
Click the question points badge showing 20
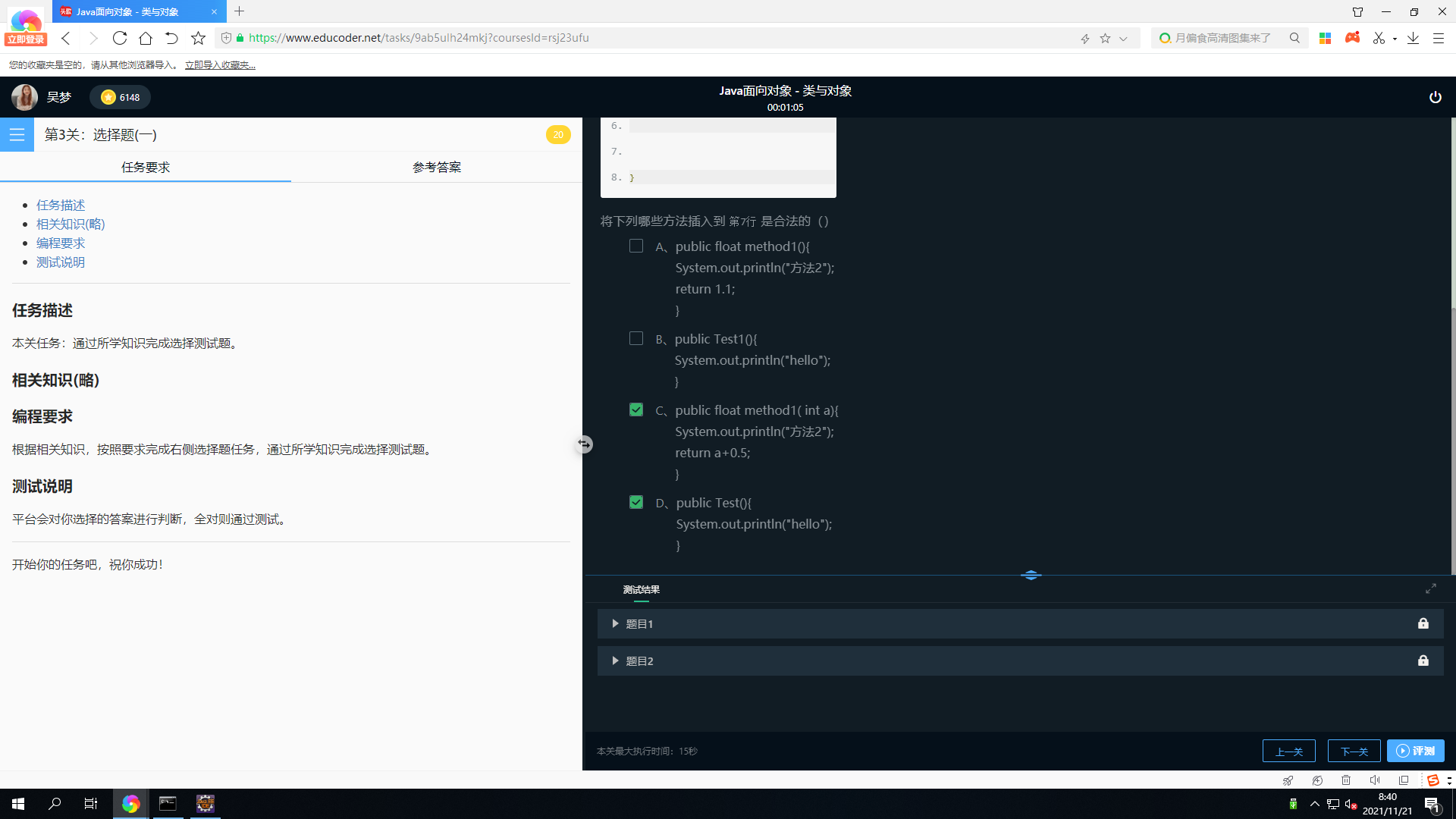click(558, 134)
